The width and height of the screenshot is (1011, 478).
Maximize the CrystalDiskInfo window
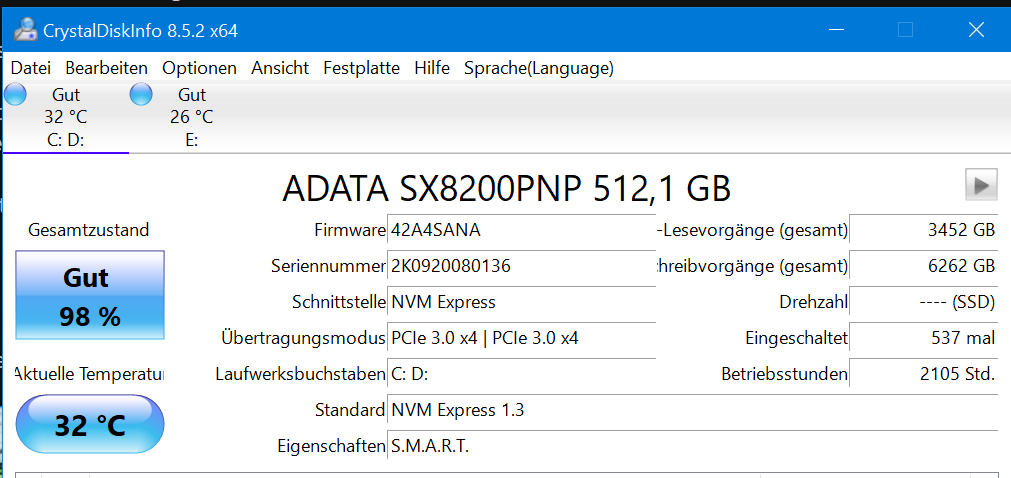pyautogui.click(x=905, y=30)
